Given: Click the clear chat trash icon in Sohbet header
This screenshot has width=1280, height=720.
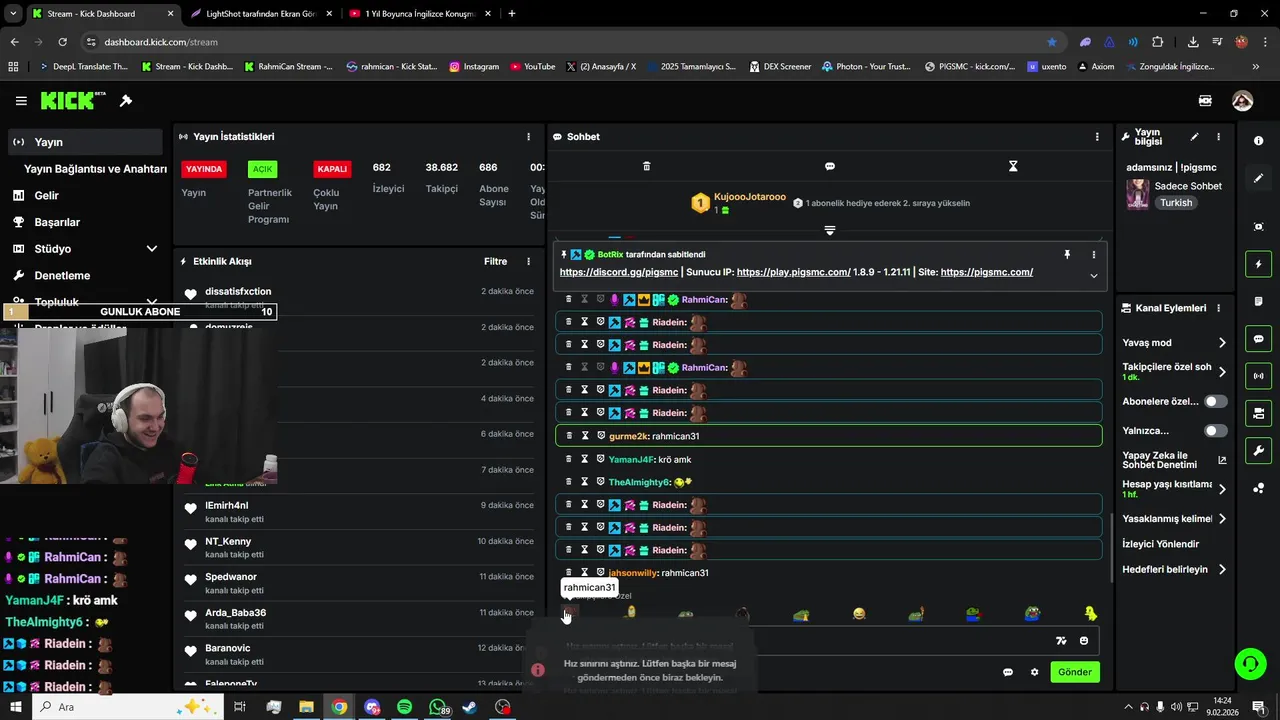Looking at the screenshot, I should point(646,166).
